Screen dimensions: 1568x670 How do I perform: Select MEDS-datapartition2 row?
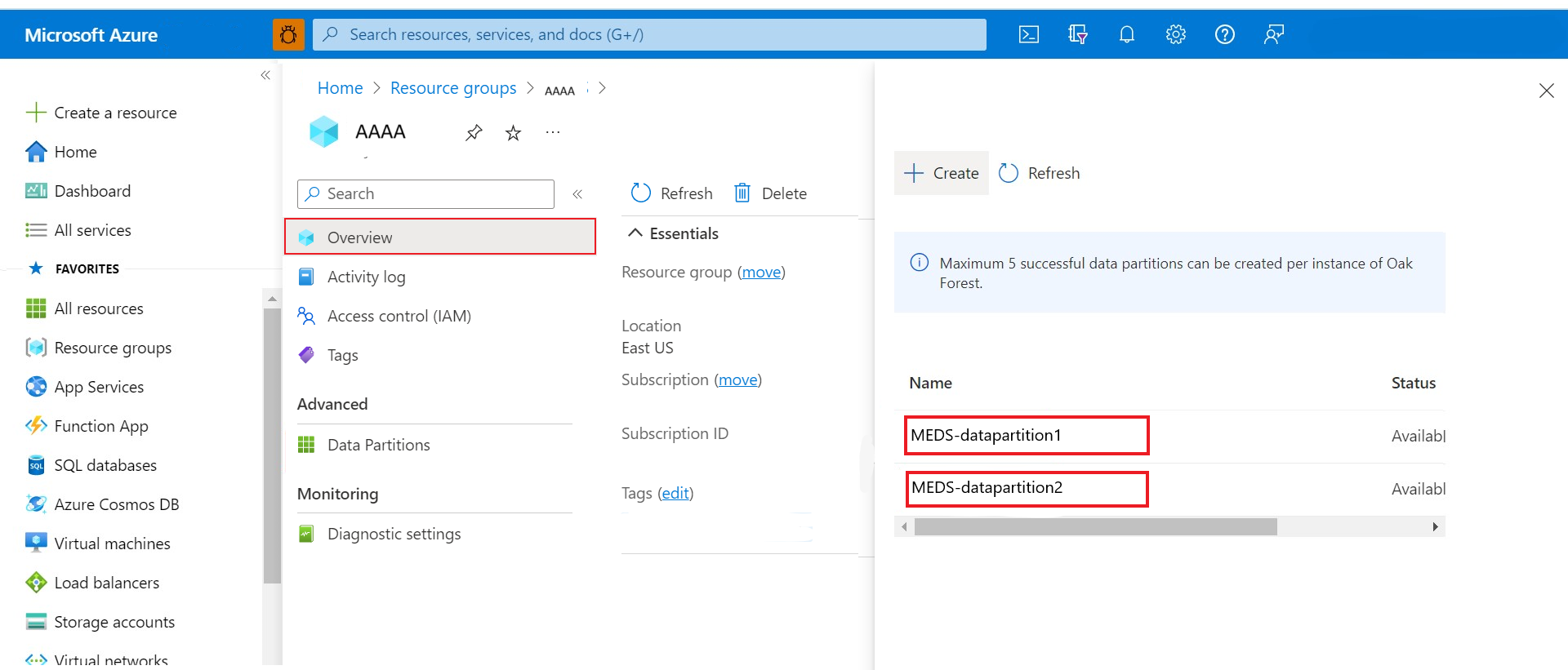coord(1027,489)
